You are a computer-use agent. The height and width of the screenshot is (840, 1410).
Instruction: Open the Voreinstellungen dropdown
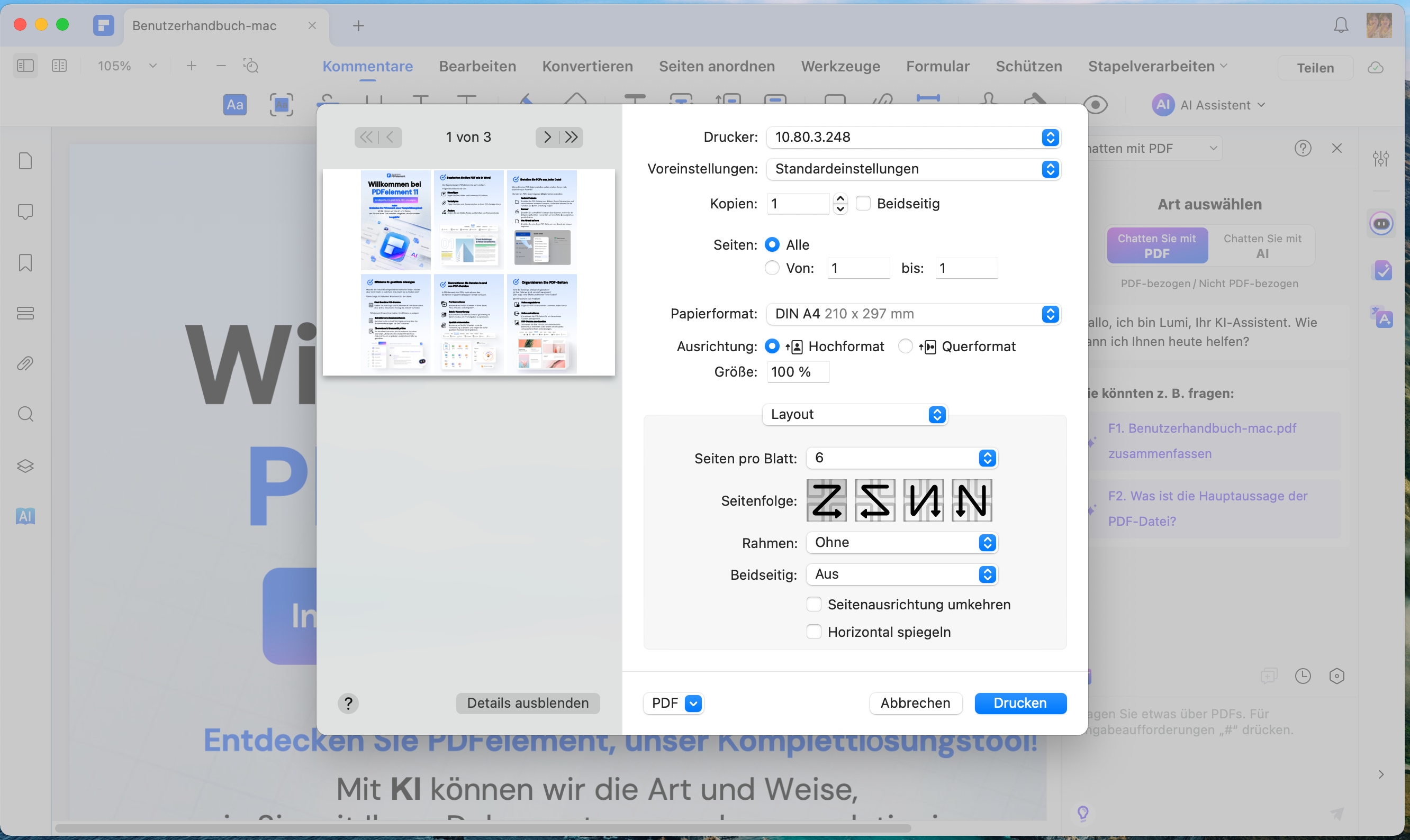click(x=914, y=169)
